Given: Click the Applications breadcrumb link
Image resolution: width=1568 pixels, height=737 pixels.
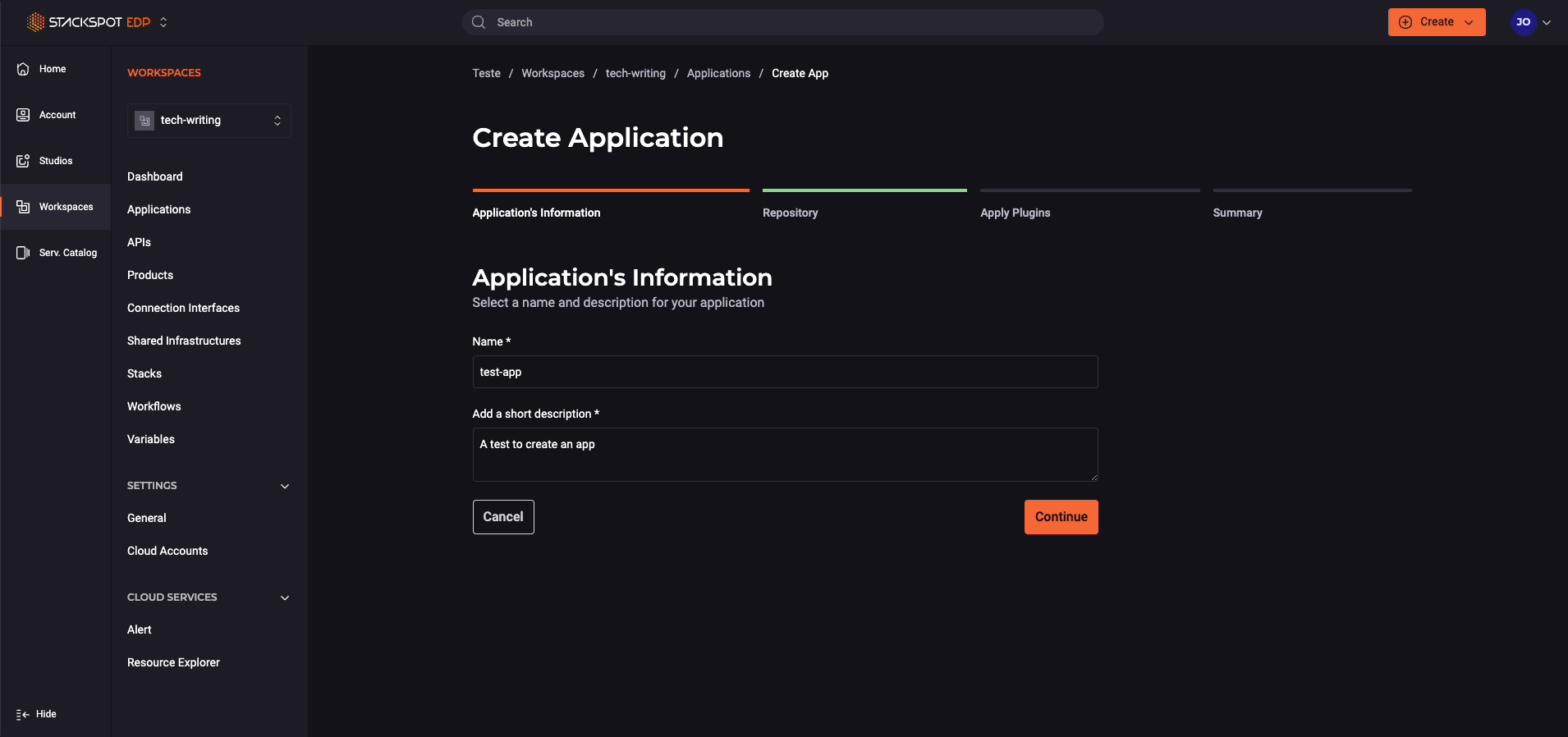Looking at the screenshot, I should (718, 73).
